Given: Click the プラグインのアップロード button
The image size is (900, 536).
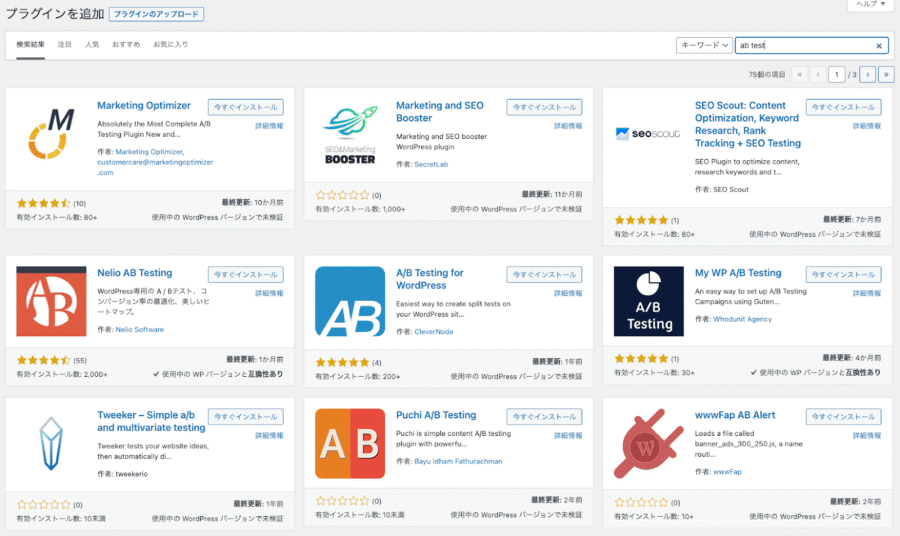Looking at the screenshot, I should 156,14.
